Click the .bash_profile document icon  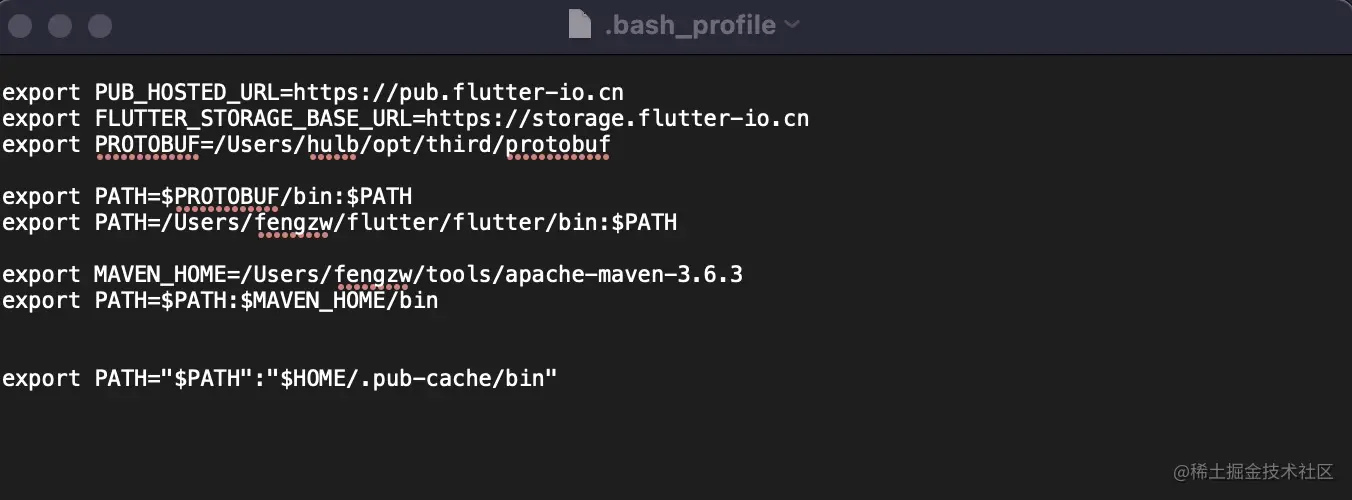click(580, 24)
